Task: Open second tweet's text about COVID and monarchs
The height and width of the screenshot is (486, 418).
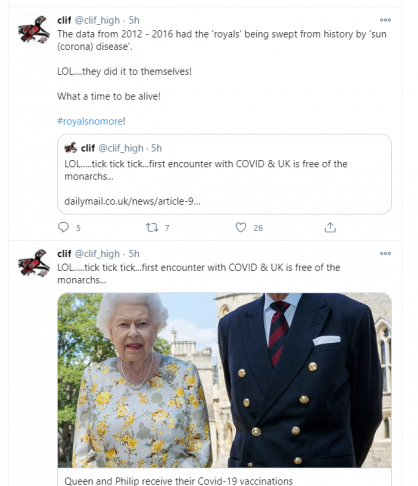Action: (x=199, y=274)
